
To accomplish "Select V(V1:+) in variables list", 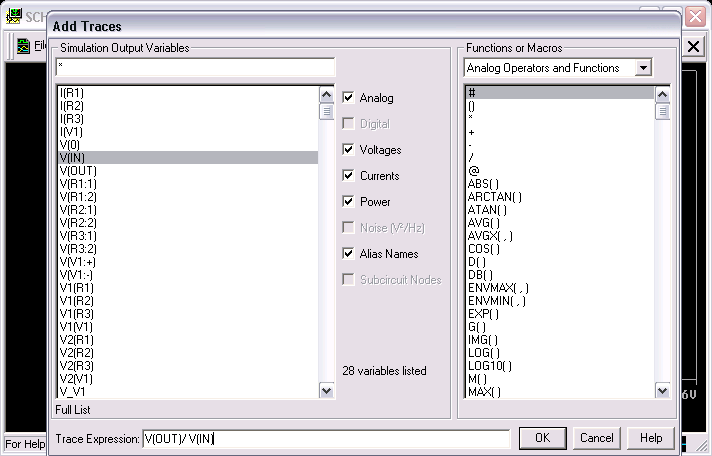I will click(x=188, y=262).
